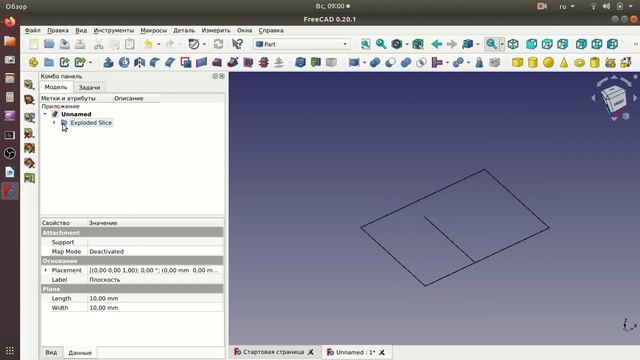Collapse the Unnamed document tree node

[x=45, y=114]
